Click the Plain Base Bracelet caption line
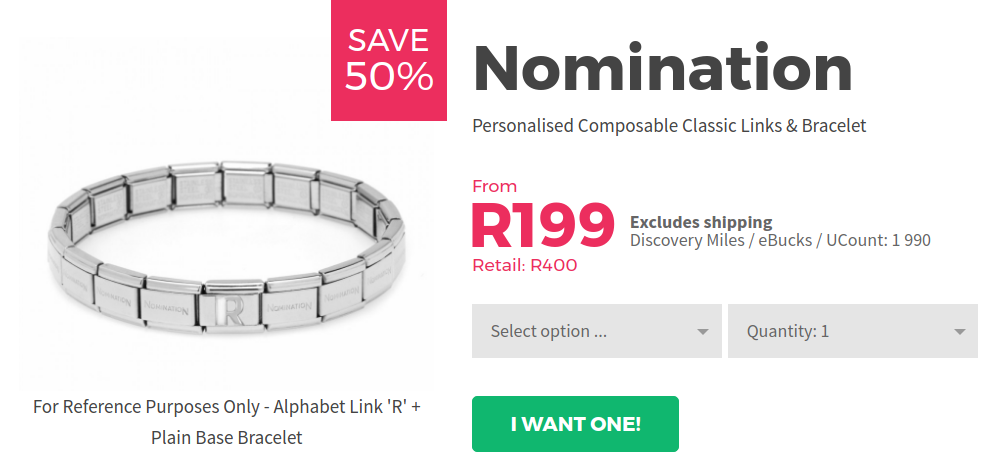Viewport: 1007px width, 465px height. (227, 437)
